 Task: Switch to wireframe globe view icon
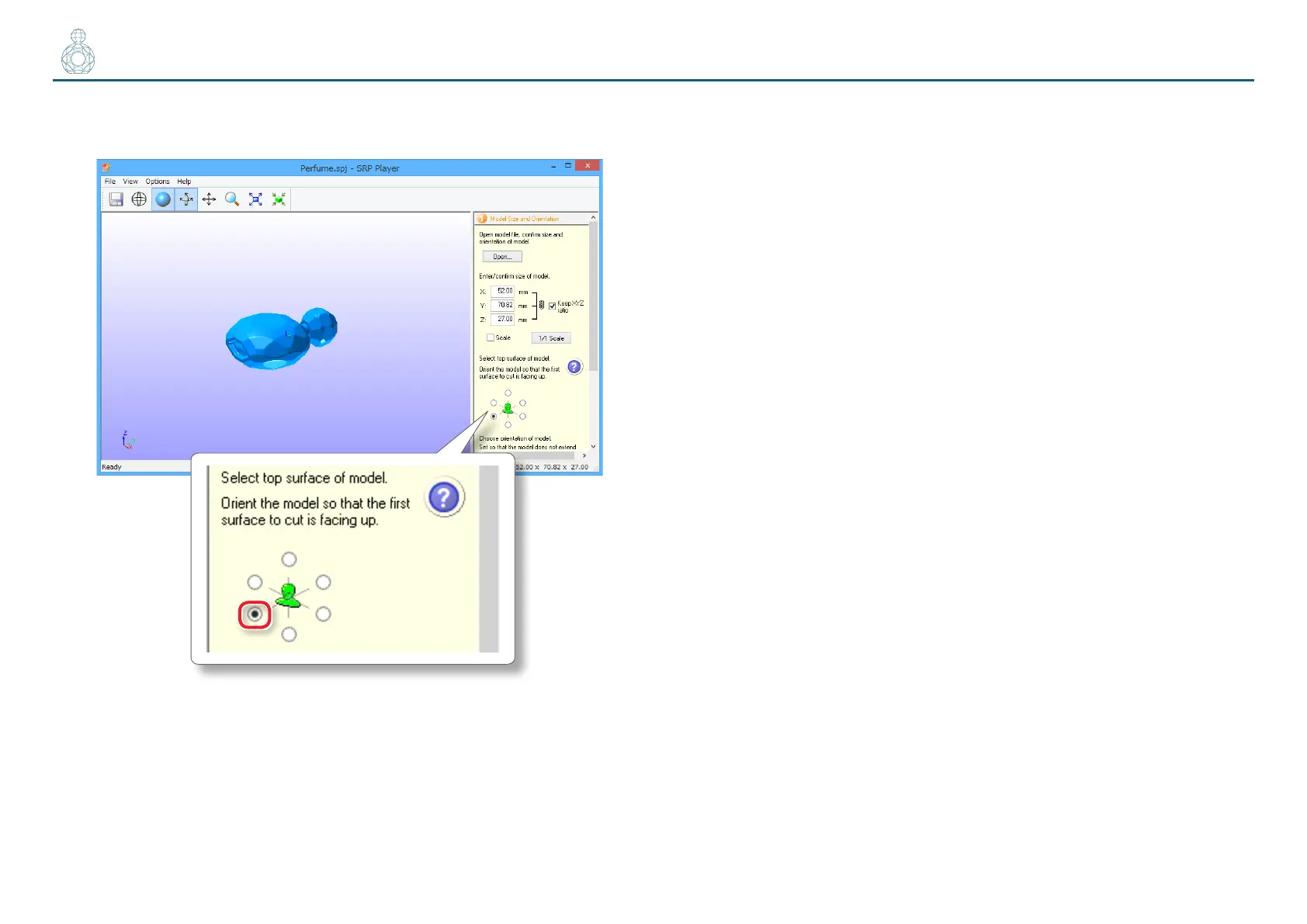[x=139, y=199]
